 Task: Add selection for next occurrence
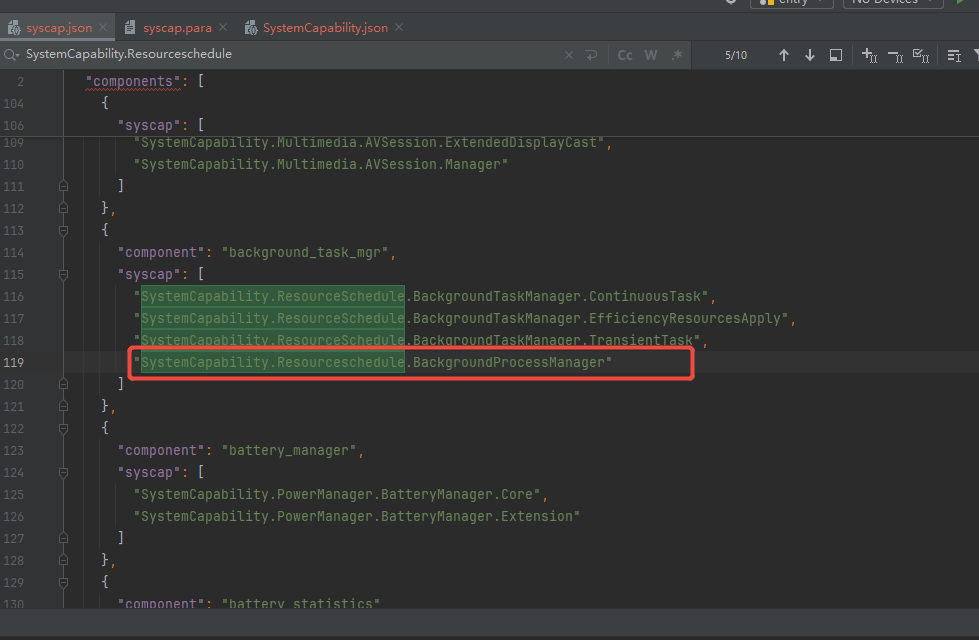(869, 56)
